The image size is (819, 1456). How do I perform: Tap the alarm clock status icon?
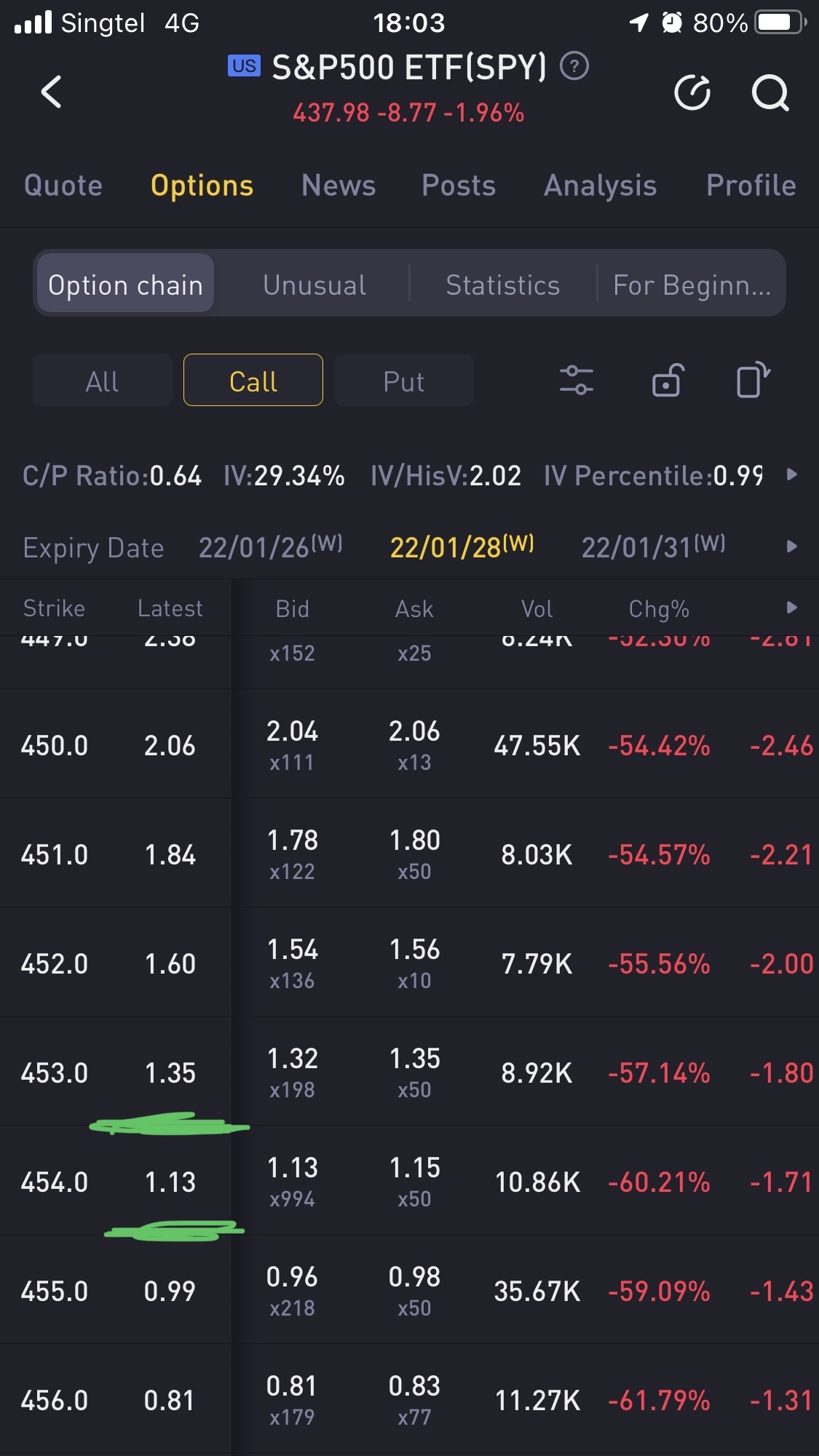[x=671, y=23]
